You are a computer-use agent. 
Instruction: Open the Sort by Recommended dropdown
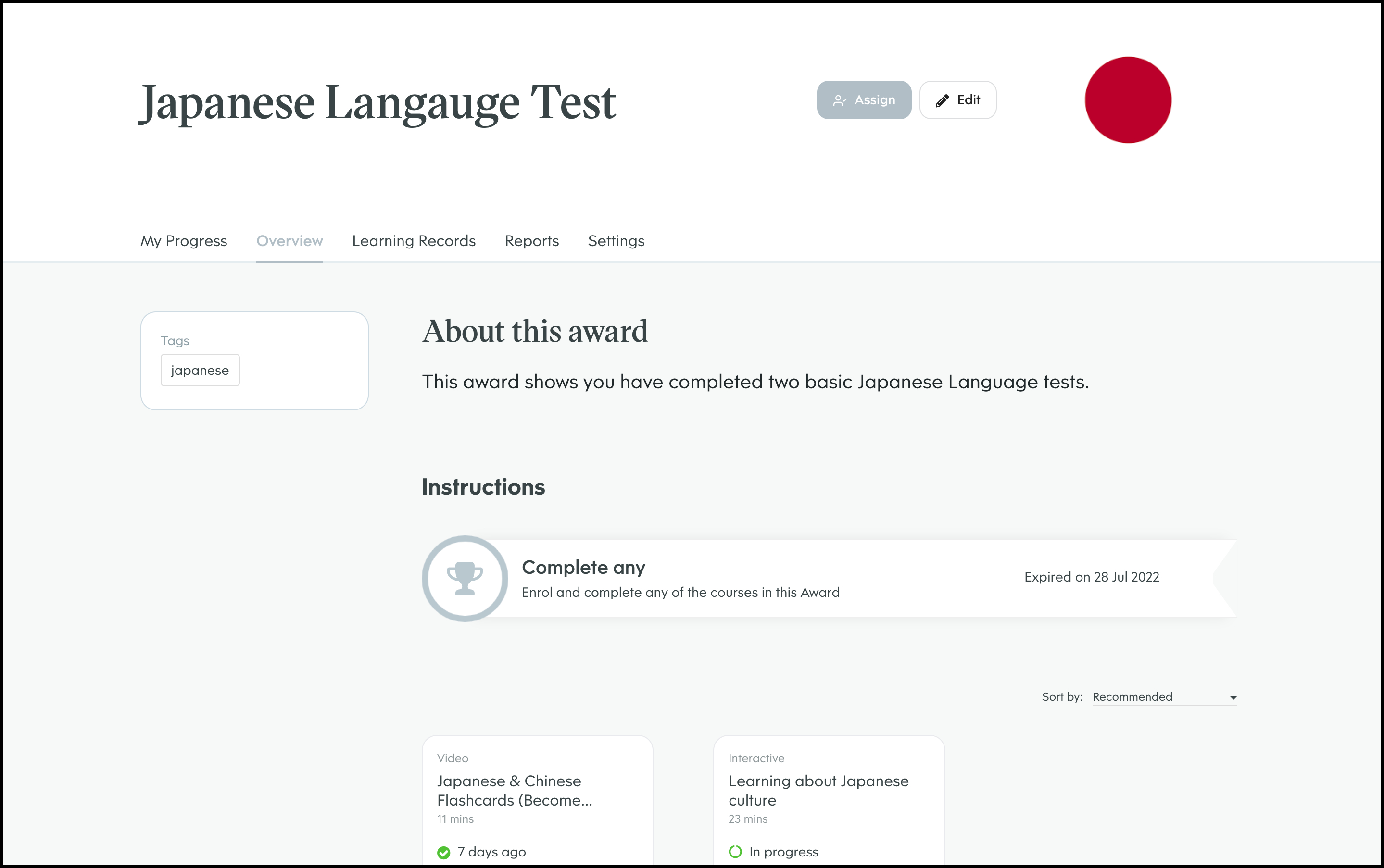(1154, 697)
